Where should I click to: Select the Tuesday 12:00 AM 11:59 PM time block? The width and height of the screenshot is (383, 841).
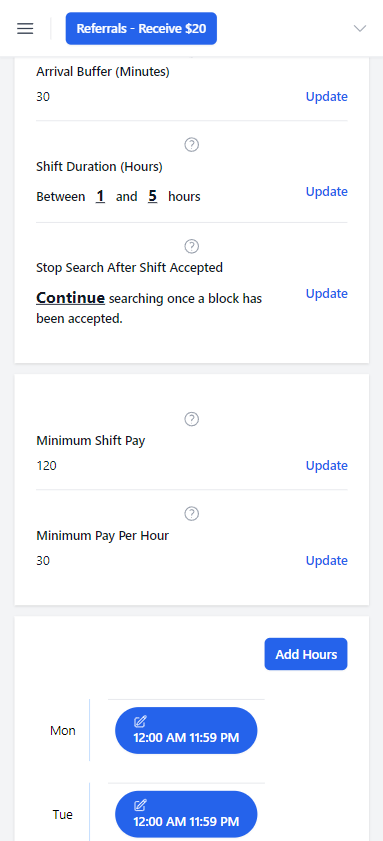click(x=186, y=814)
